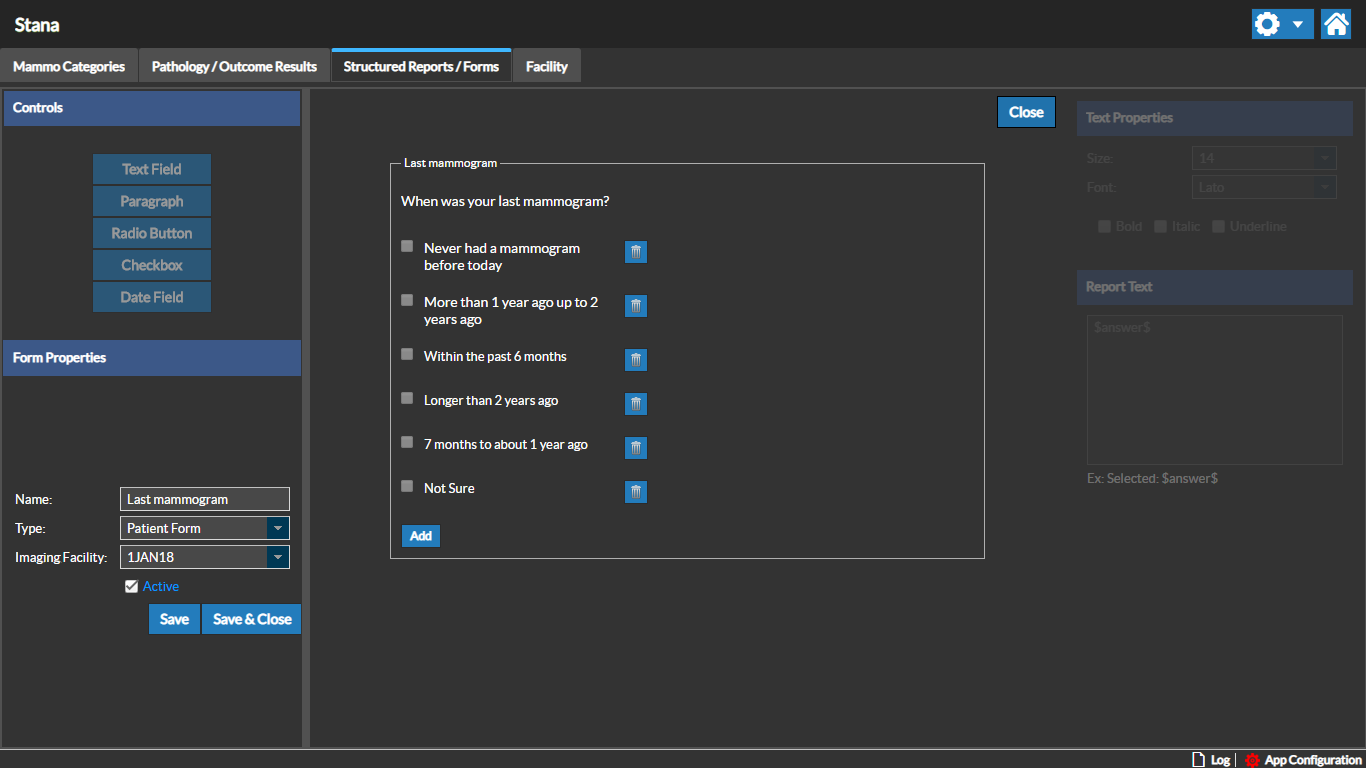Delete the 'More than 1 year ago' option

(x=635, y=306)
